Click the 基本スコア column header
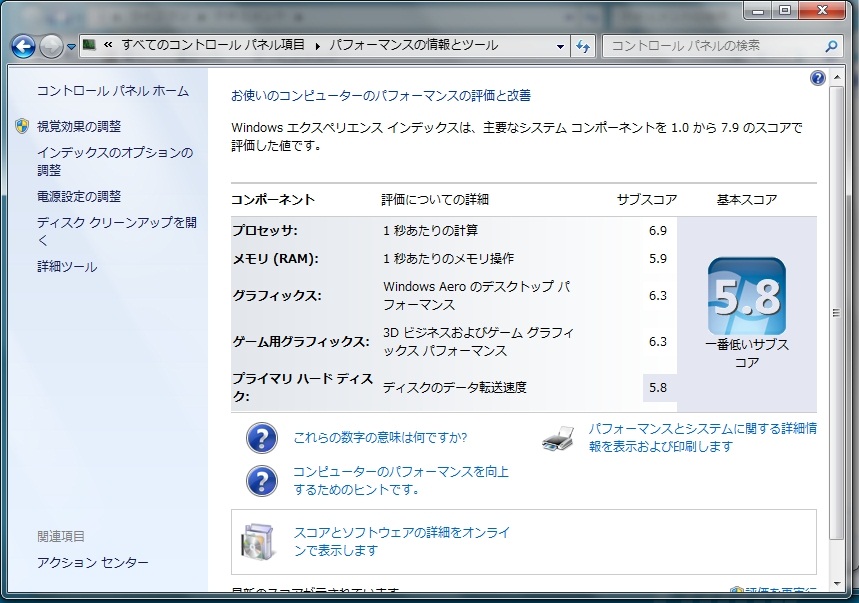 click(747, 200)
